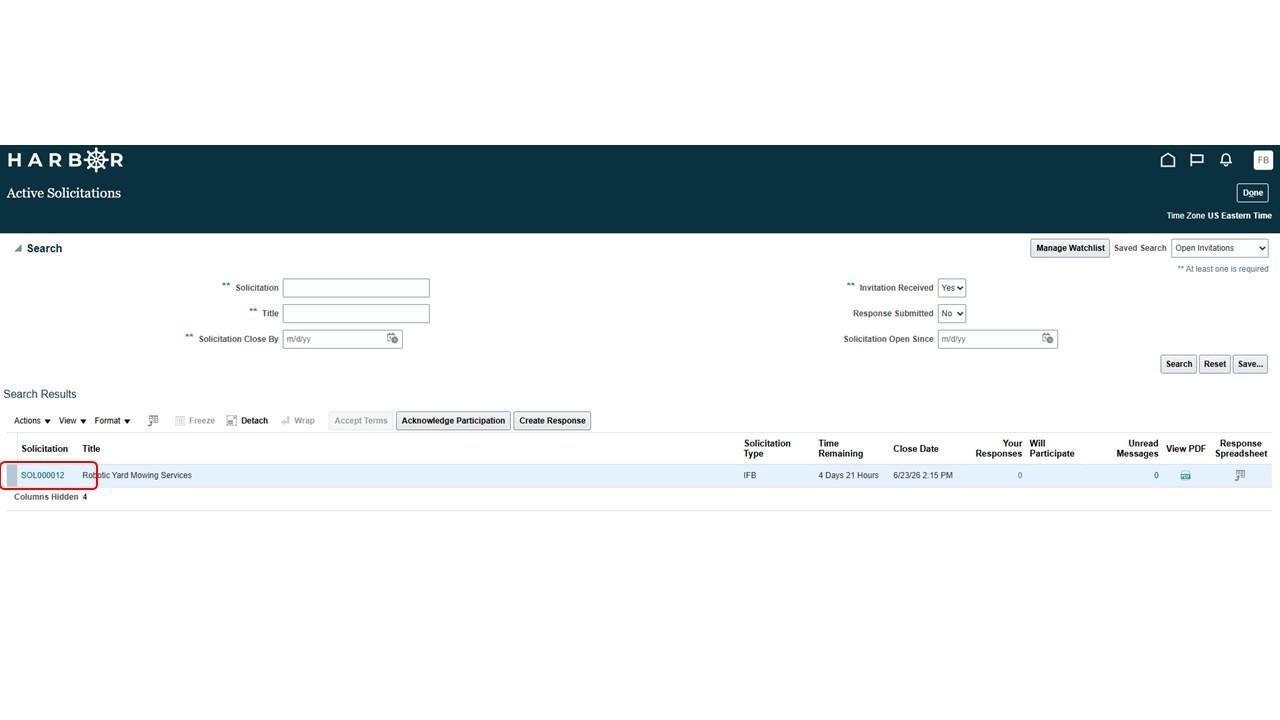Open the Favorites flag icon
The image size is (1280, 720).
(1196, 160)
